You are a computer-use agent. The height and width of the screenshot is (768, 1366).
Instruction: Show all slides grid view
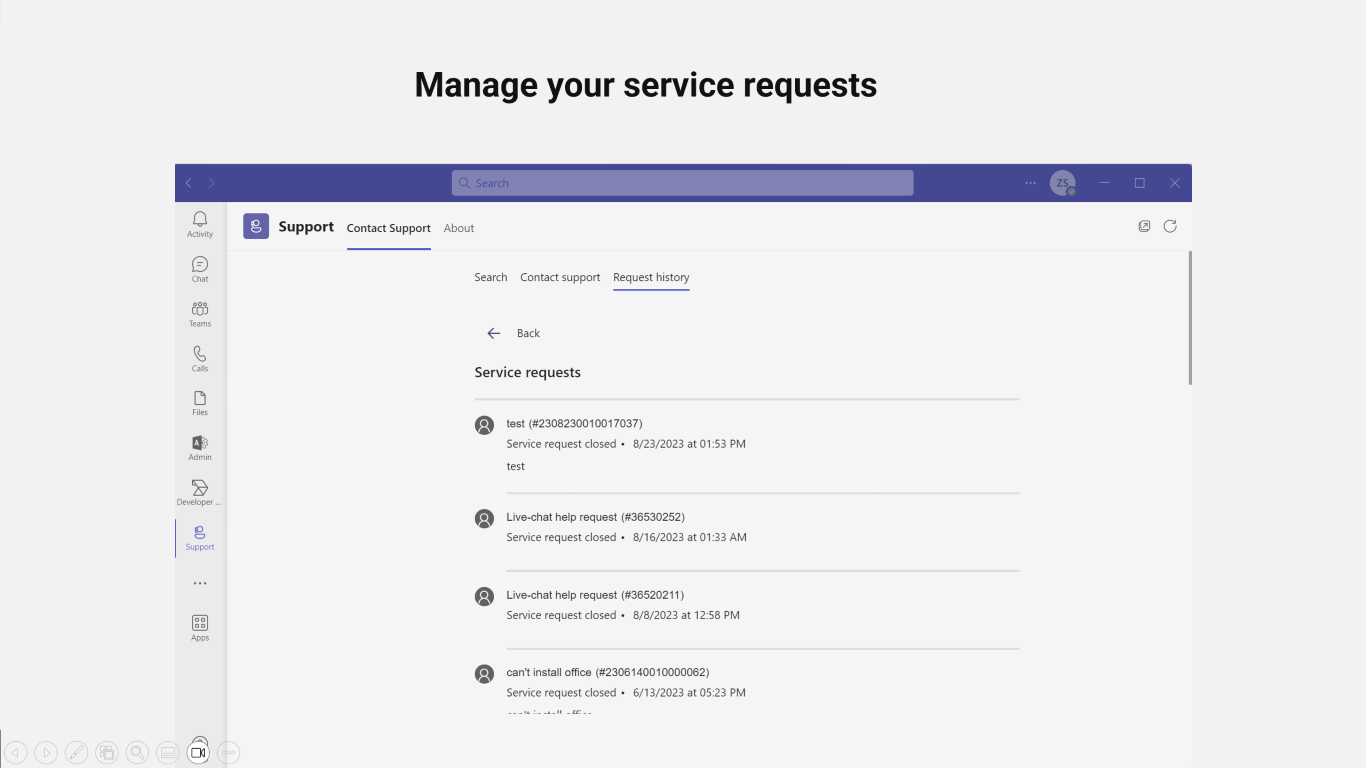click(107, 752)
